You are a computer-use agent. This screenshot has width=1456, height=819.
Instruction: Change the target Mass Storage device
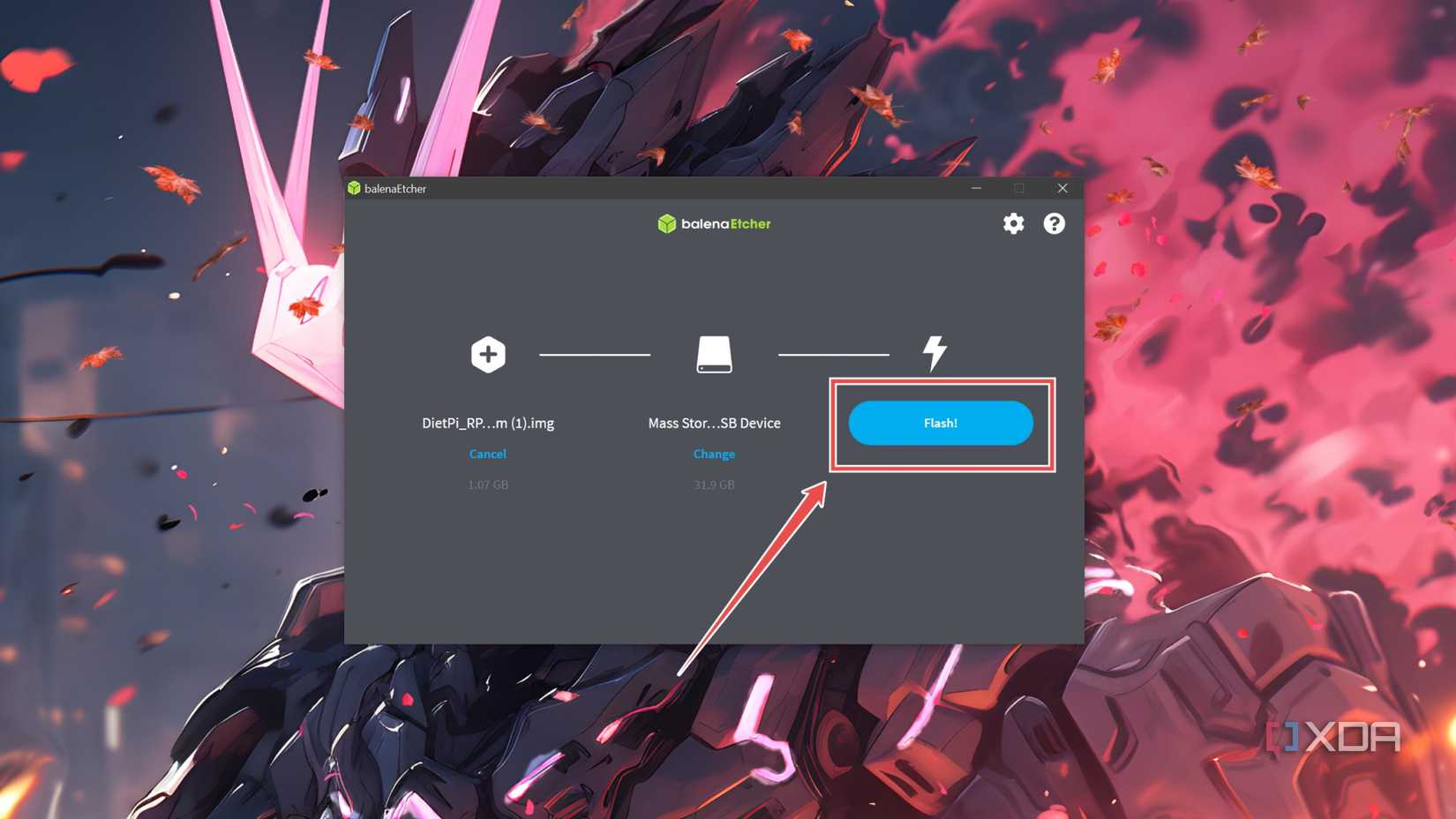point(714,454)
